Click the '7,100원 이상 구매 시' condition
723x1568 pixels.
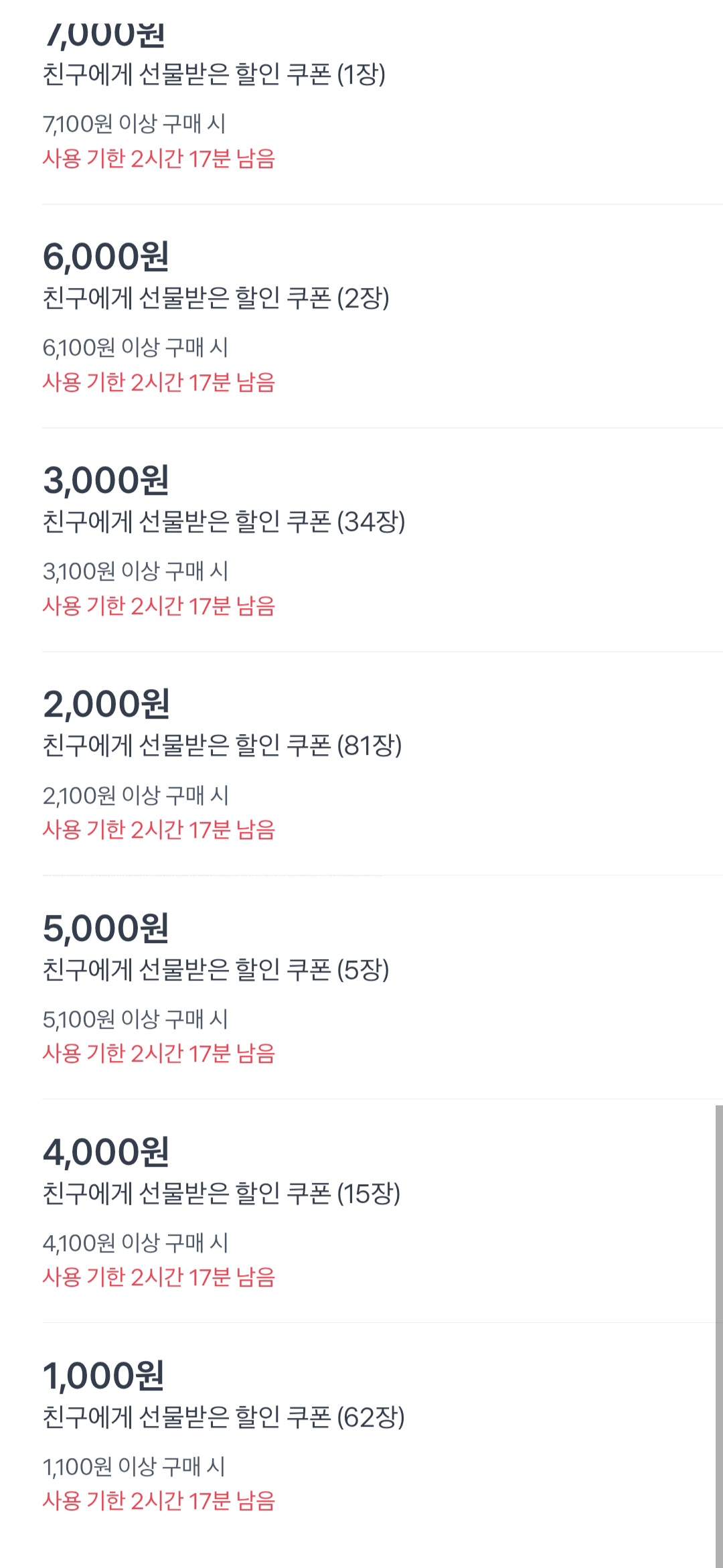[x=134, y=124]
